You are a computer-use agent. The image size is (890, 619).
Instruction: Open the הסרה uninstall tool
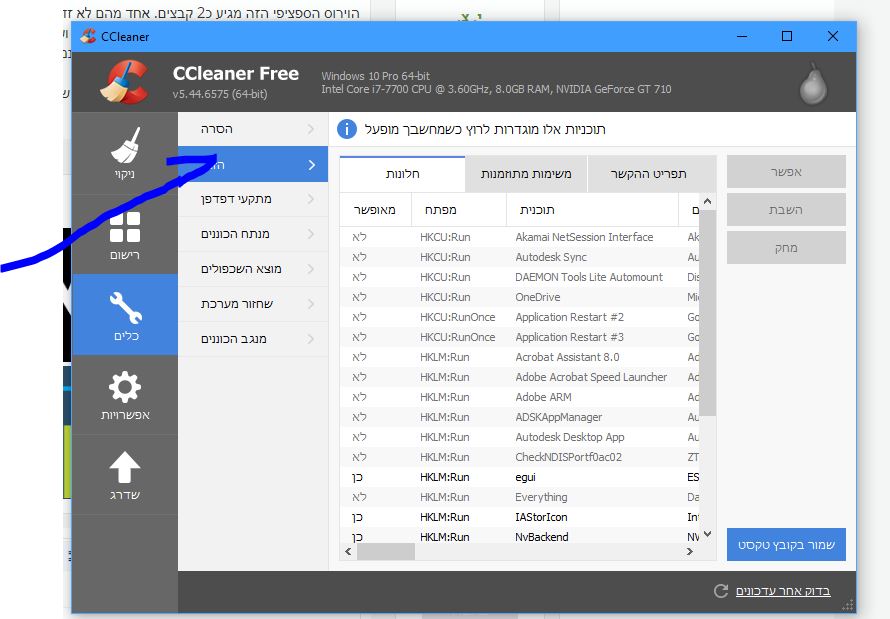[253, 129]
